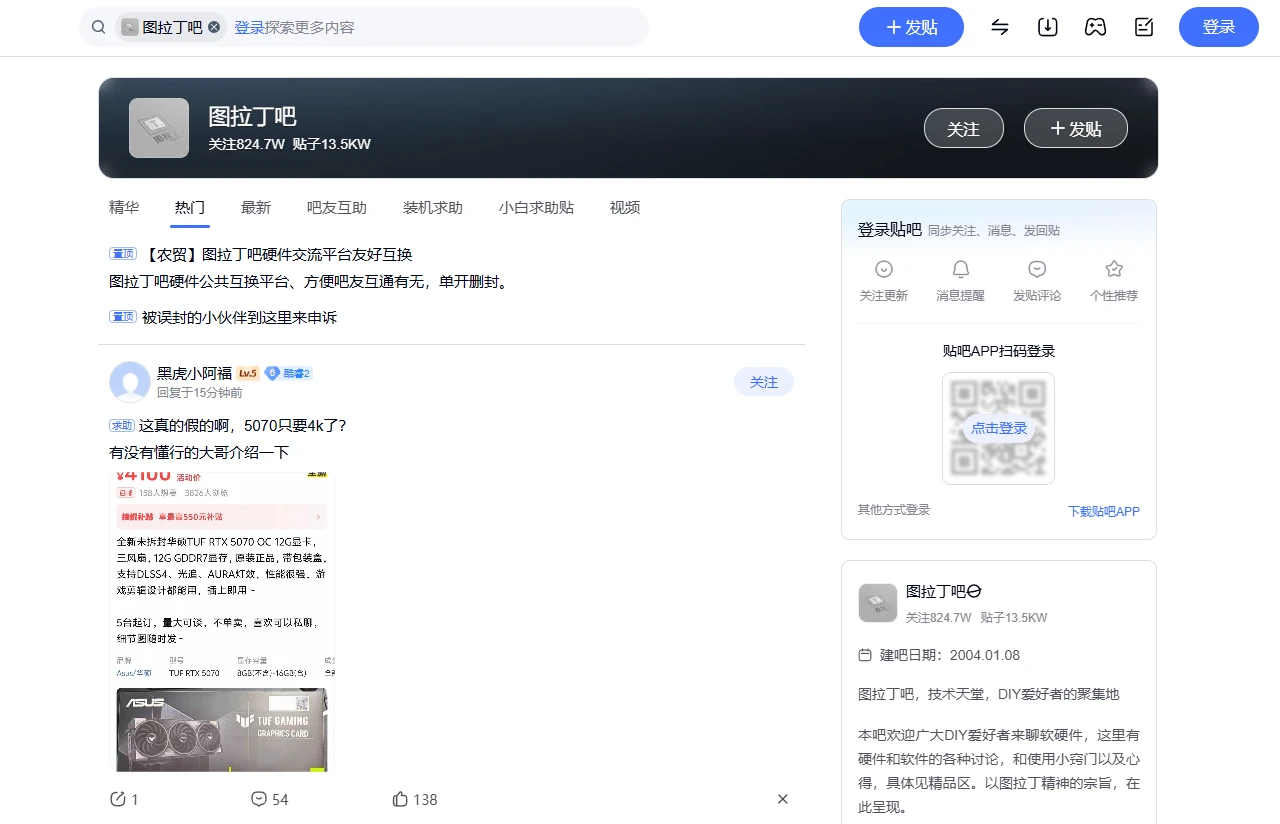Click the 发贴评论 chat icon
The image size is (1280, 824).
pos(1037,269)
